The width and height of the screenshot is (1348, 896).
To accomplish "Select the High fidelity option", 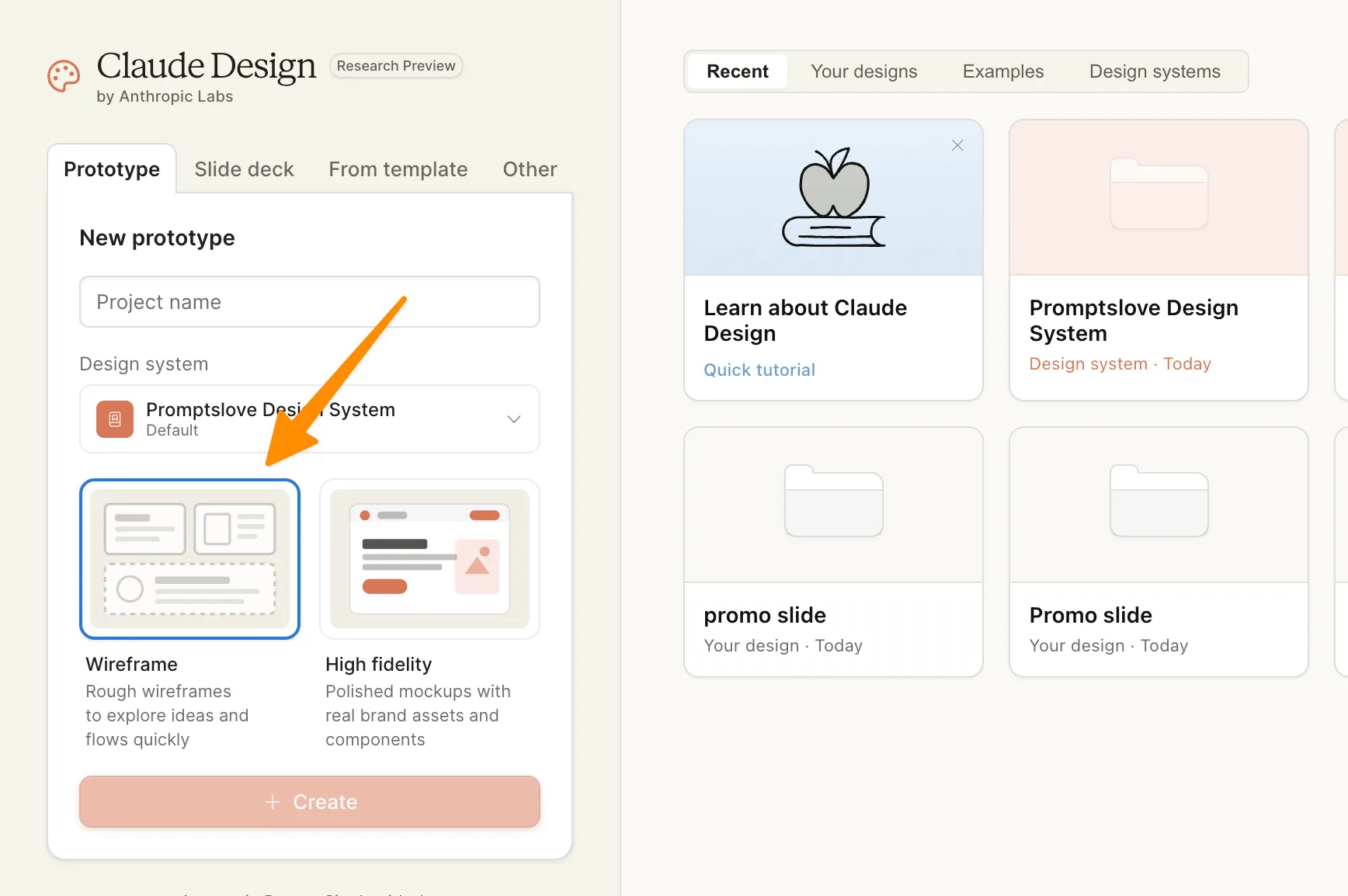I will click(x=429, y=559).
